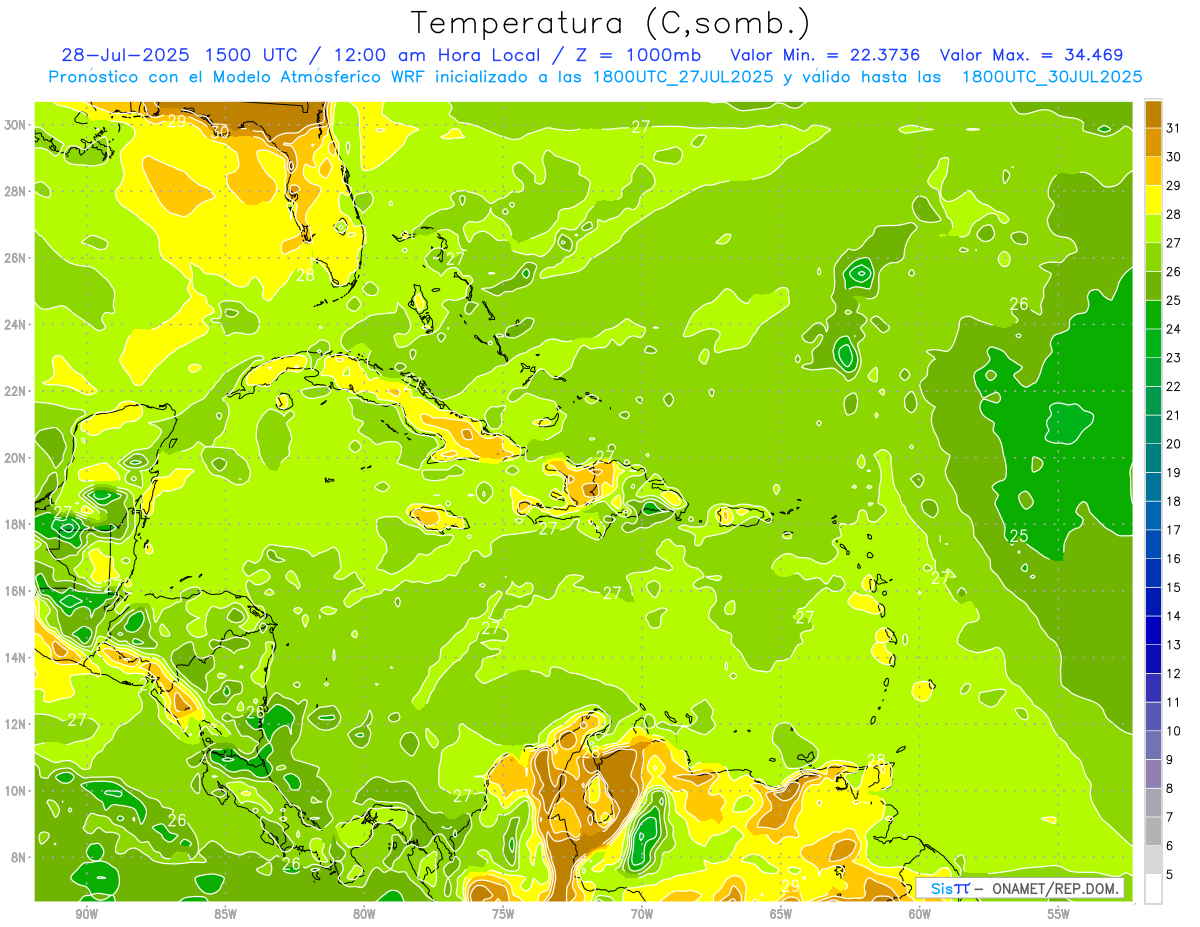Screen dimensions: 1200x927
Task: Click the 90W longitude axis label
Action: coord(86,914)
